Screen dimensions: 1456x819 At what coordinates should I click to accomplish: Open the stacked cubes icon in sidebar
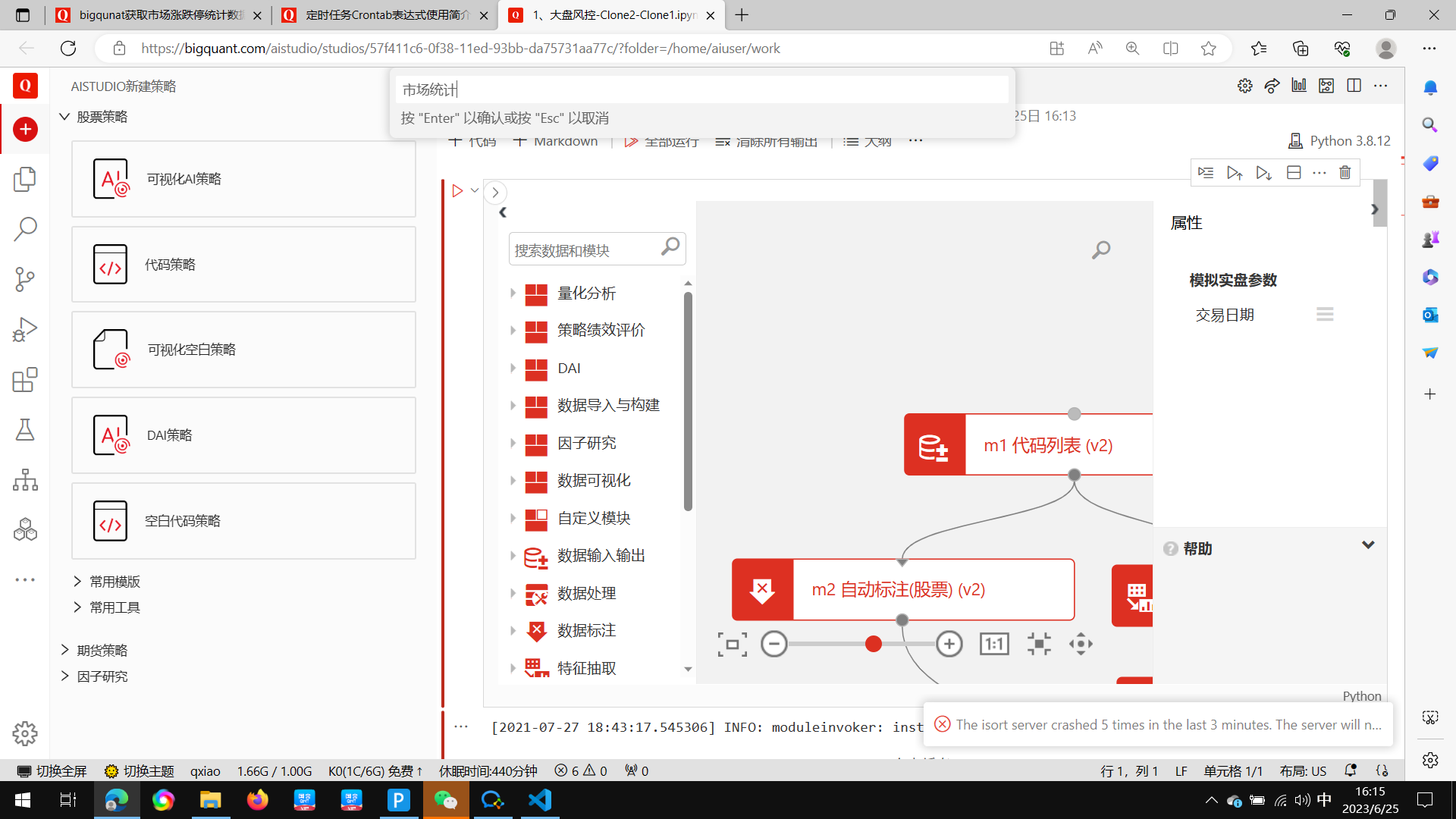pyautogui.click(x=25, y=529)
